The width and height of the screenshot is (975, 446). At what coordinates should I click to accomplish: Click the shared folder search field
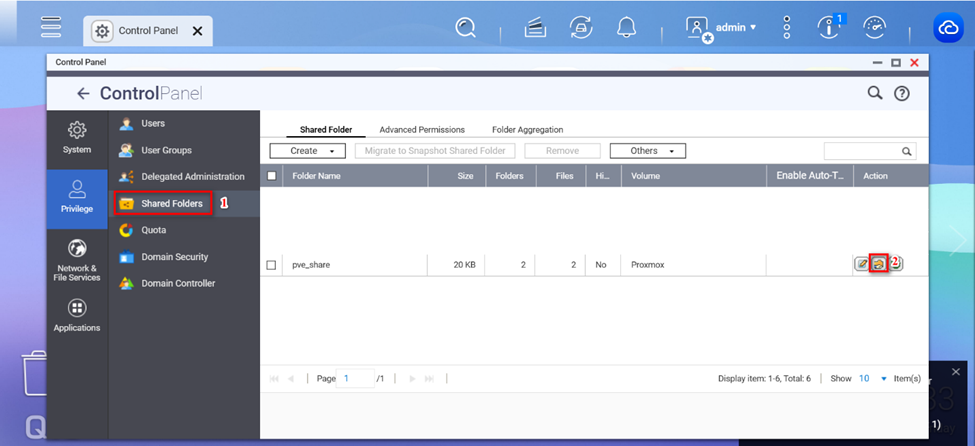(x=861, y=151)
